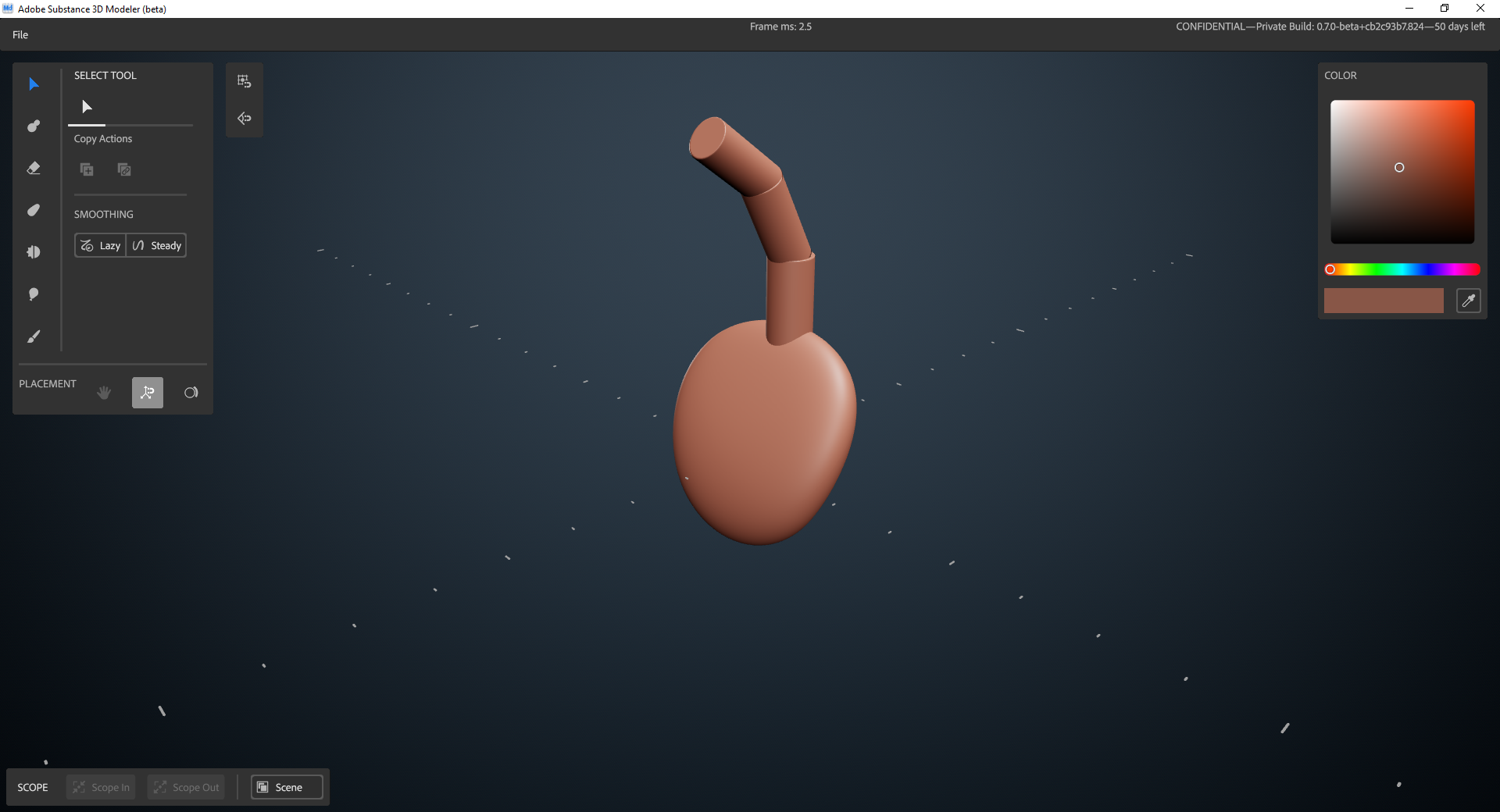Click the current brown color swatch
1500x812 pixels.
1384,301
